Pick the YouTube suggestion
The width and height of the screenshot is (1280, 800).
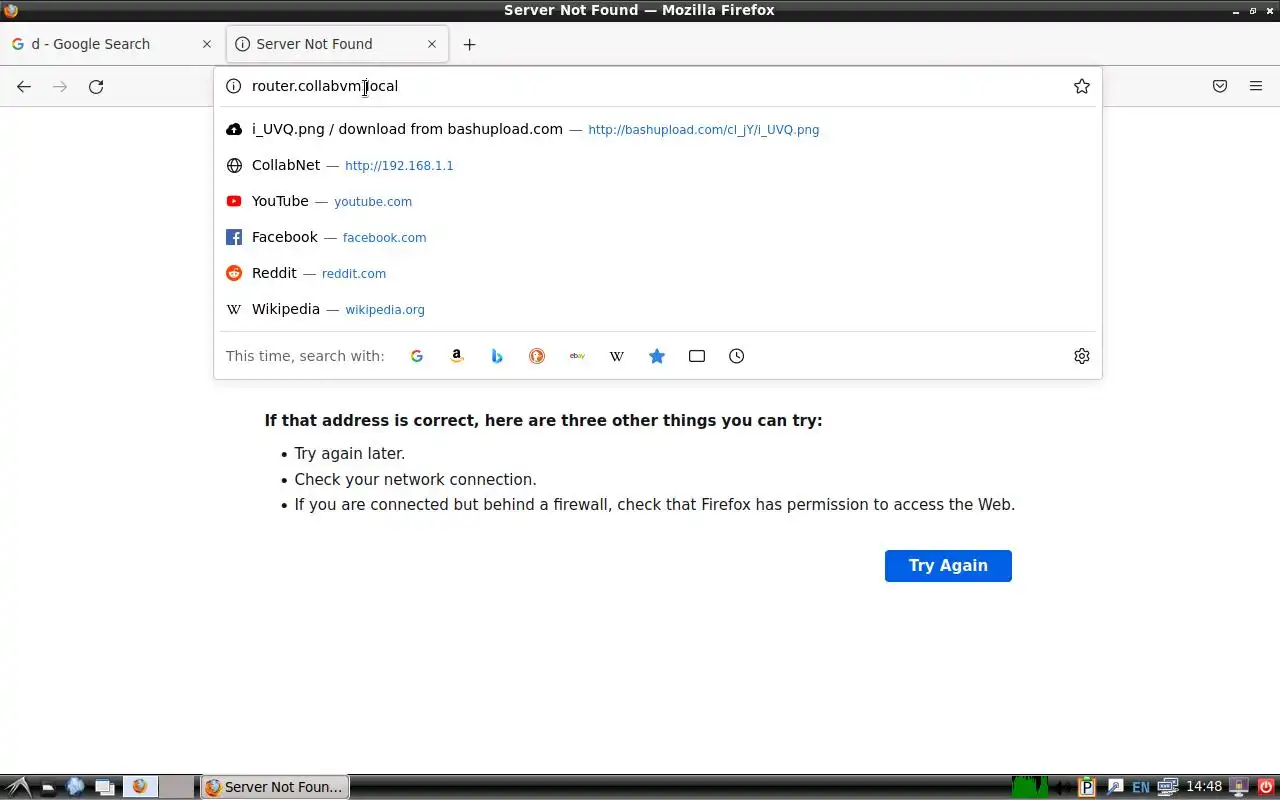pos(658,201)
